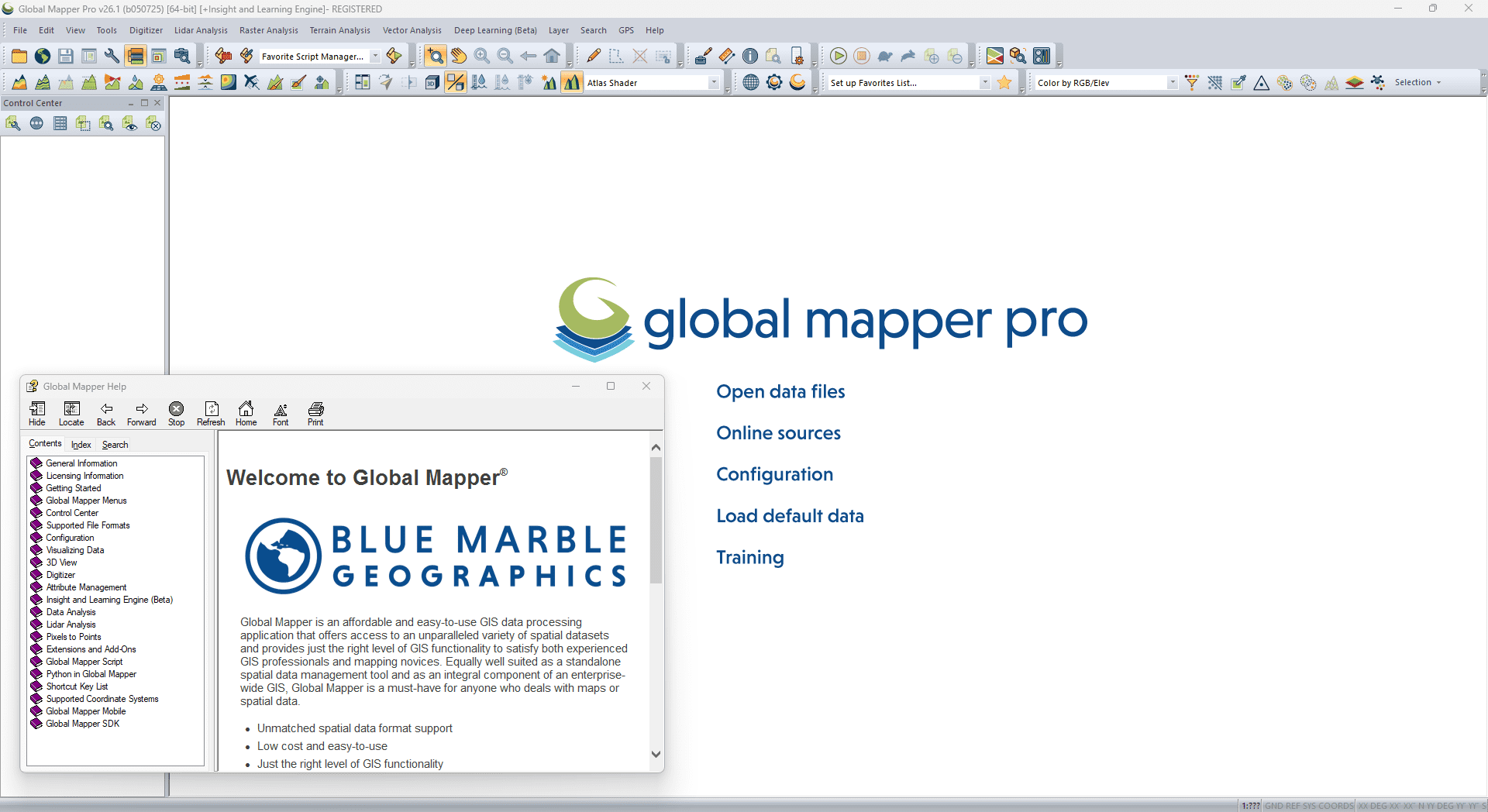Toggle the hill shading mountain button
This screenshot has height=812, width=1488.
572,83
